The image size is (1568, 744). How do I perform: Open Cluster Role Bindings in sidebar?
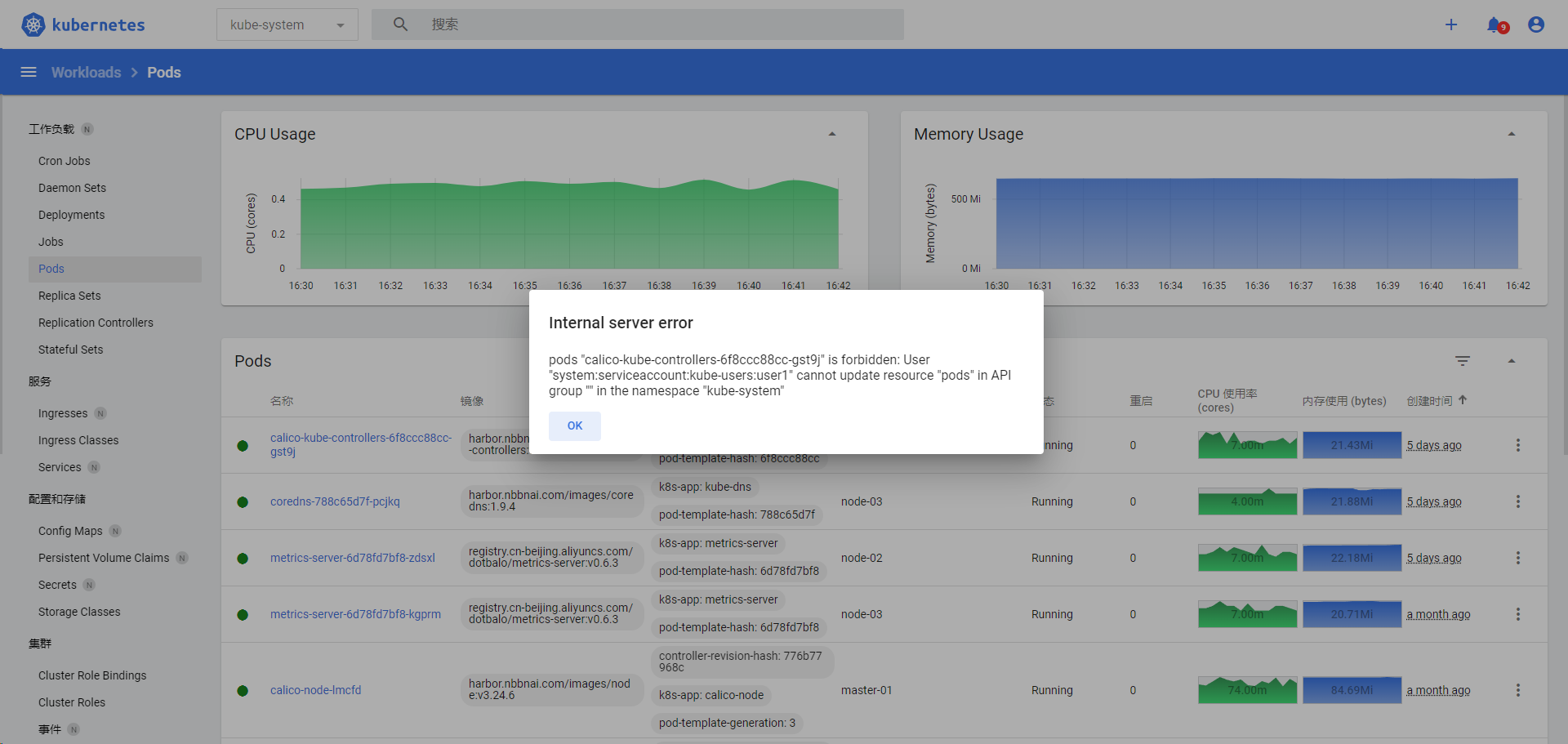coord(92,675)
